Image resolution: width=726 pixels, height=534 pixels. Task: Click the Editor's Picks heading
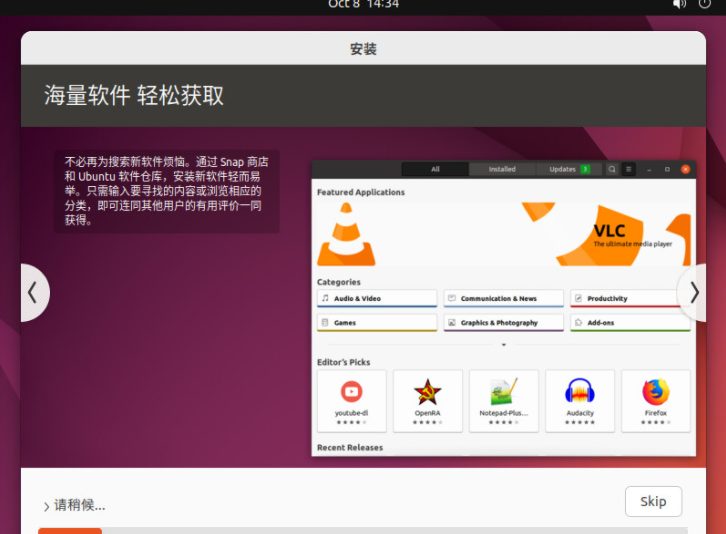pos(344,362)
